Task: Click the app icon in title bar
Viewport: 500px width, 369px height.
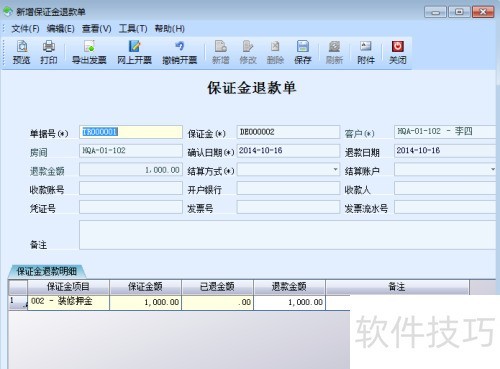Action: coord(8,12)
